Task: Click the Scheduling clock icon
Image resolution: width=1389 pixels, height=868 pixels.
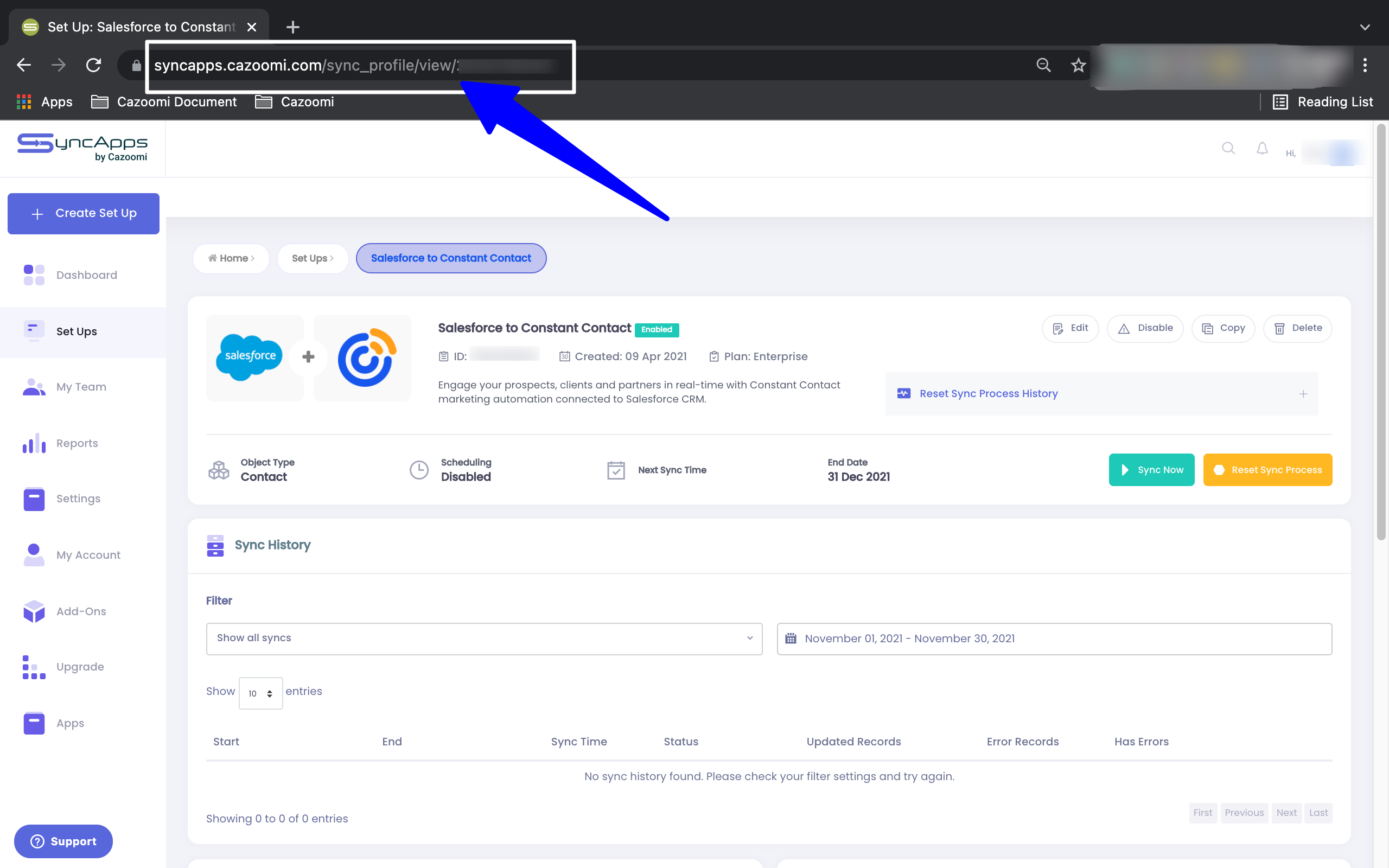Action: 419,470
